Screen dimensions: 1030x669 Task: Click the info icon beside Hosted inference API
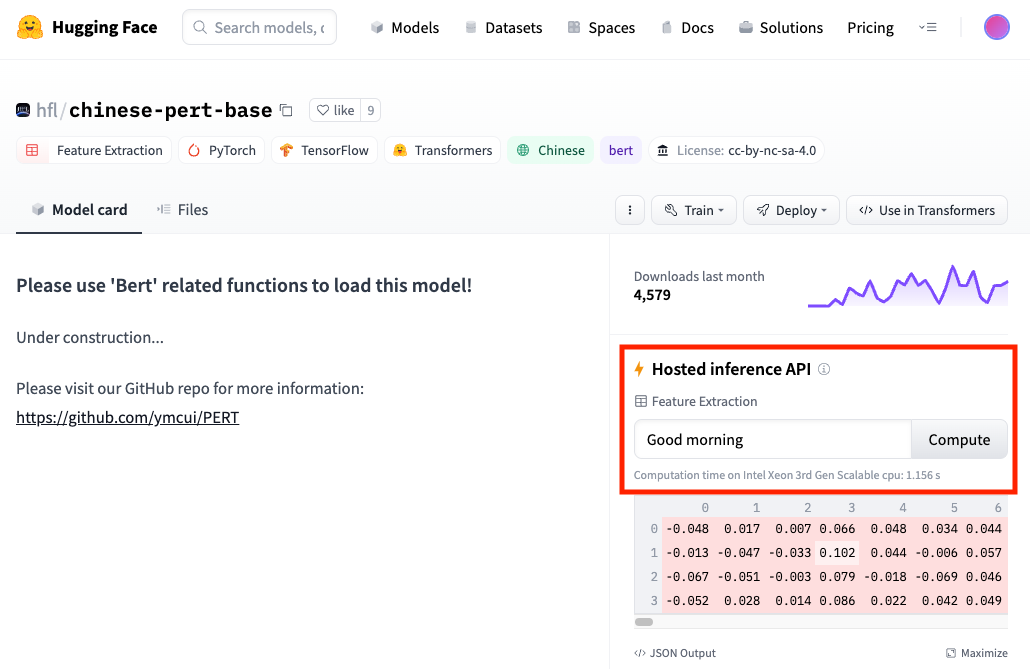(x=824, y=369)
